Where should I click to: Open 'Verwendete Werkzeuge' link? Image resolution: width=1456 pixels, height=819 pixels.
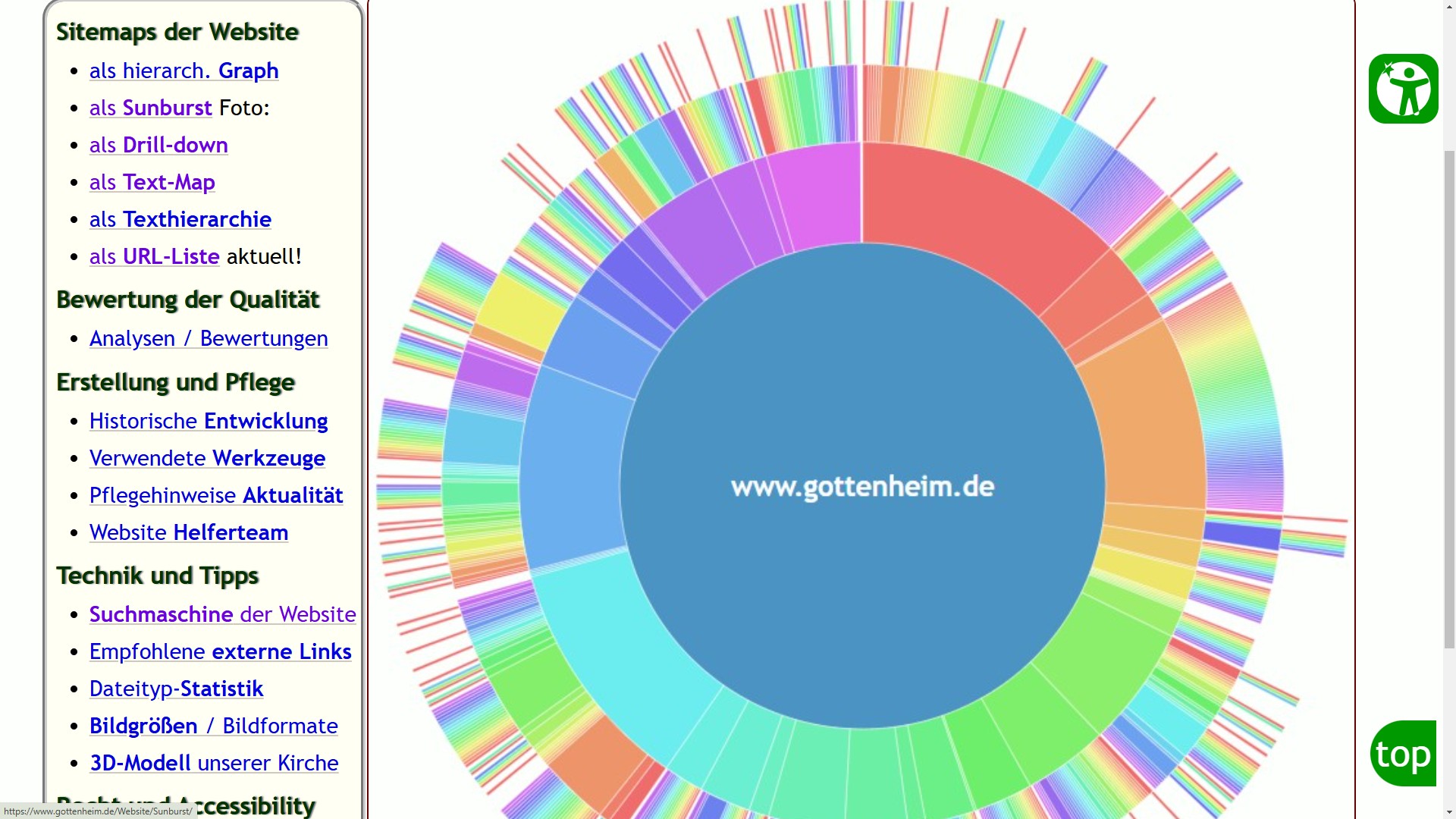click(x=207, y=458)
